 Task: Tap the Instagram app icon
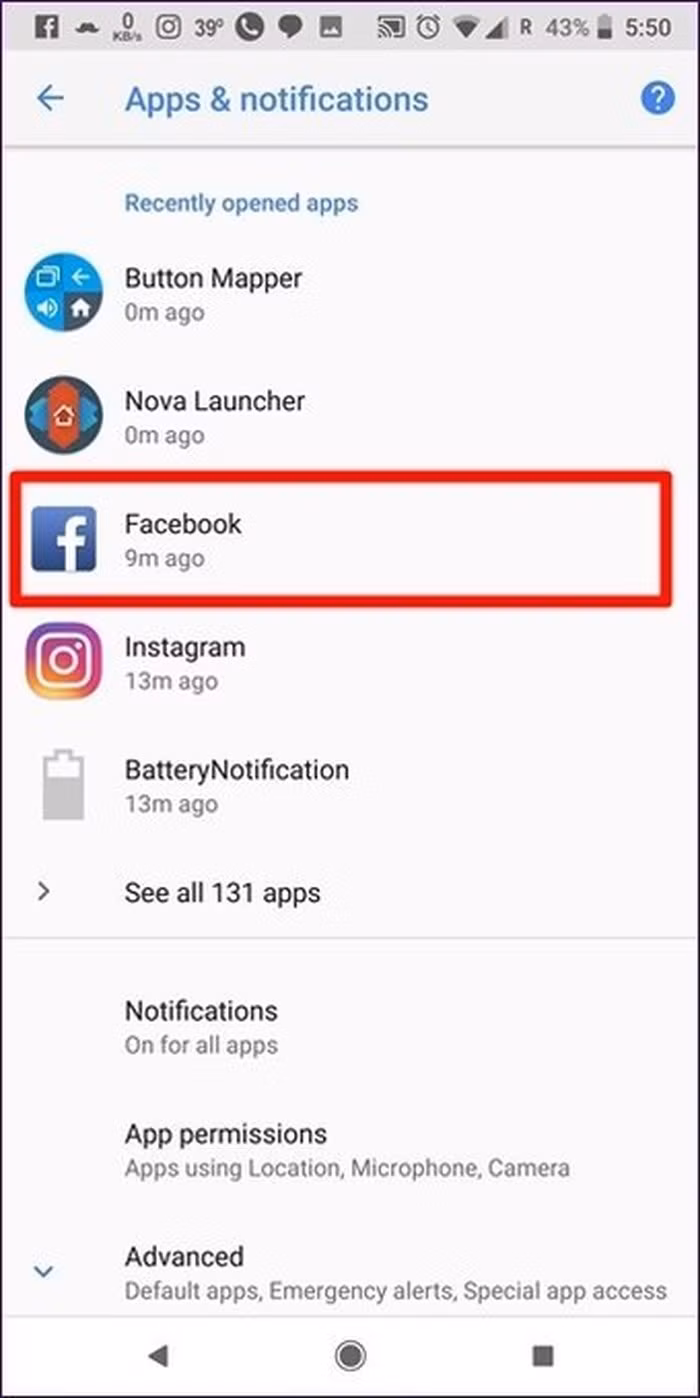tap(63, 661)
